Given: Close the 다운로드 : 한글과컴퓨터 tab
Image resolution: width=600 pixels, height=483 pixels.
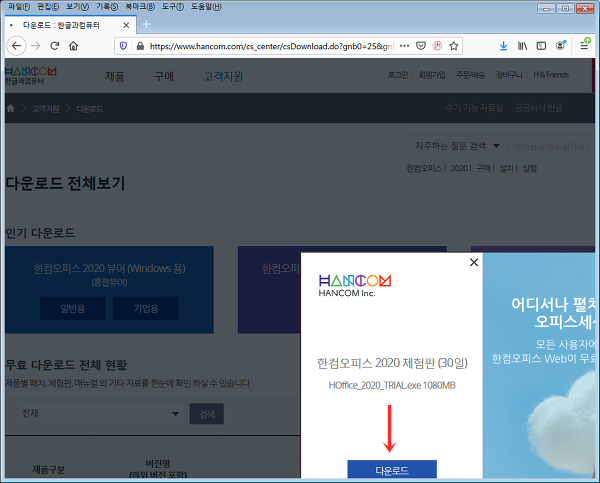Looking at the screenshot, I should [x=126, y=25].
